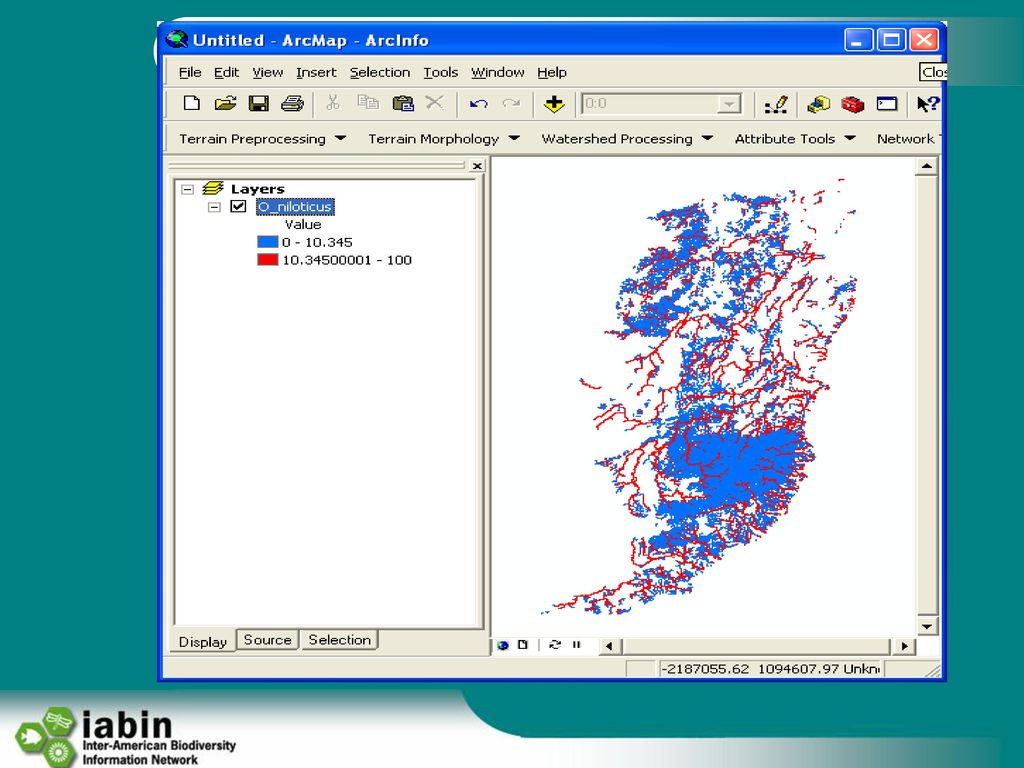Image resolution: width=1024 pixels, height=768 pixels.
Task: Save the map with the floppy disk icon
Action: [259, 103]
